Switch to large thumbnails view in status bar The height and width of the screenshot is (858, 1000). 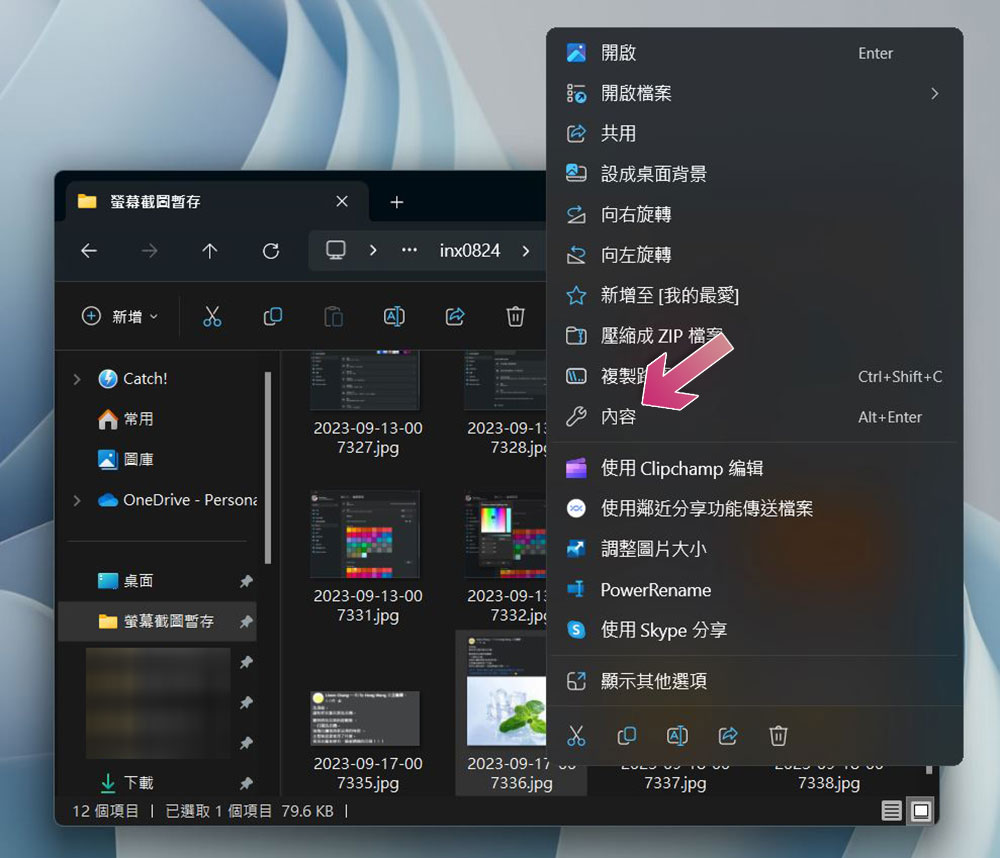click(x=921, y=811)
